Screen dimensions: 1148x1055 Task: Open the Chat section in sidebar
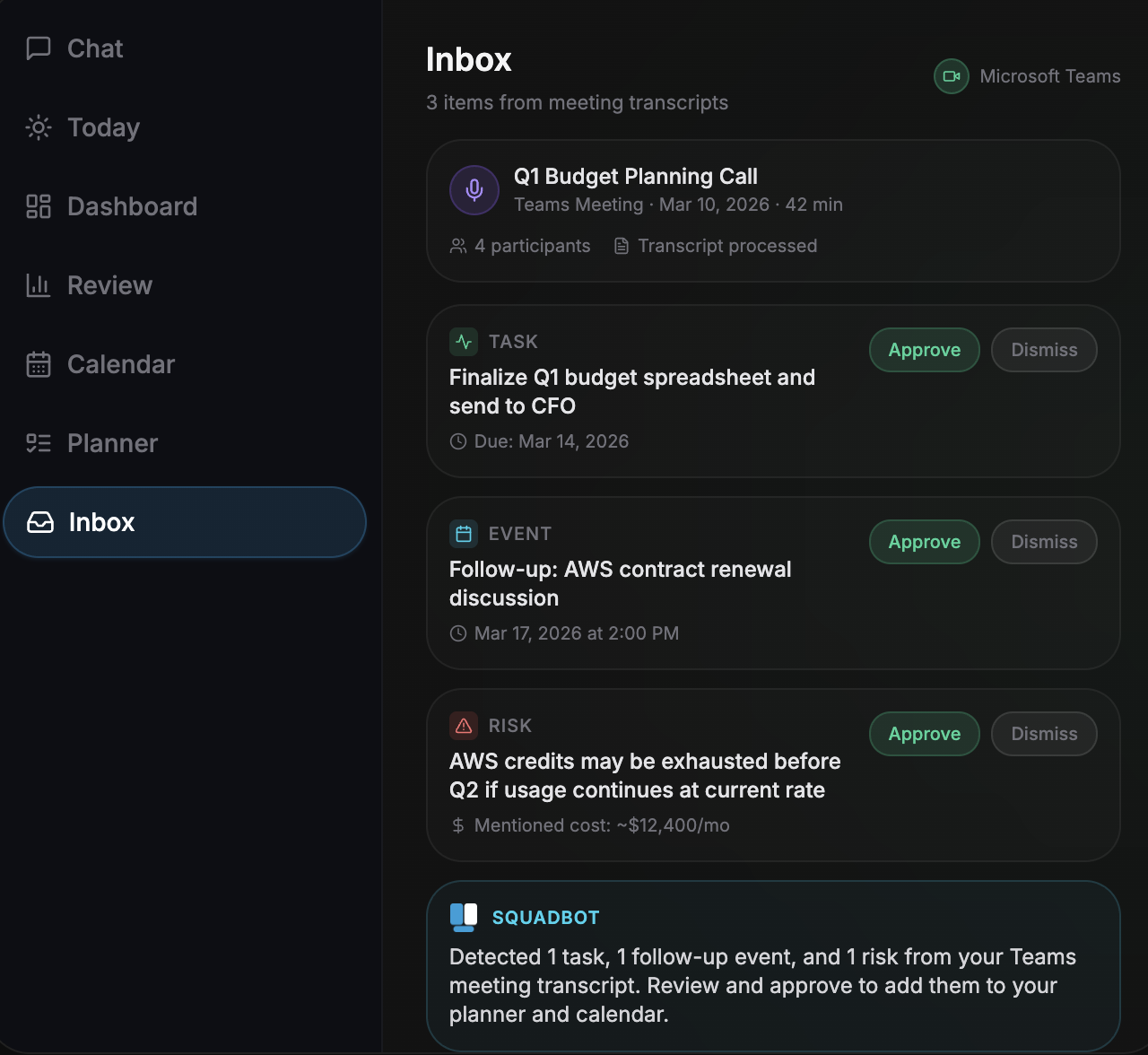pyautogui.click(x=94, y=48)
